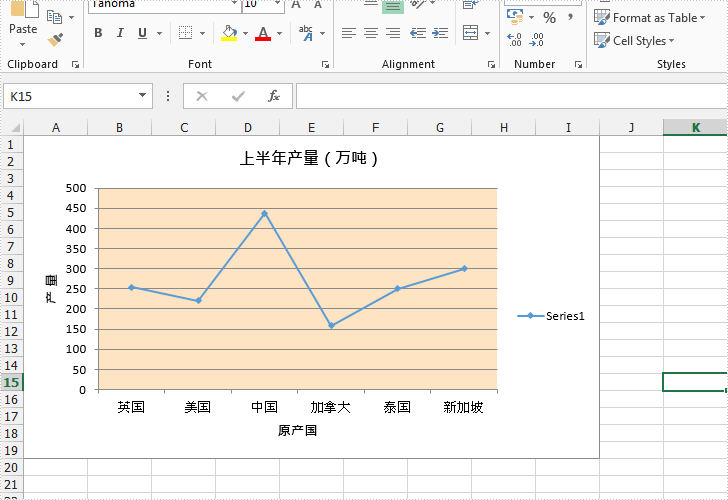Click the 新加坡 category axis label
Screen dimensions: 728x500
(463, 407)
